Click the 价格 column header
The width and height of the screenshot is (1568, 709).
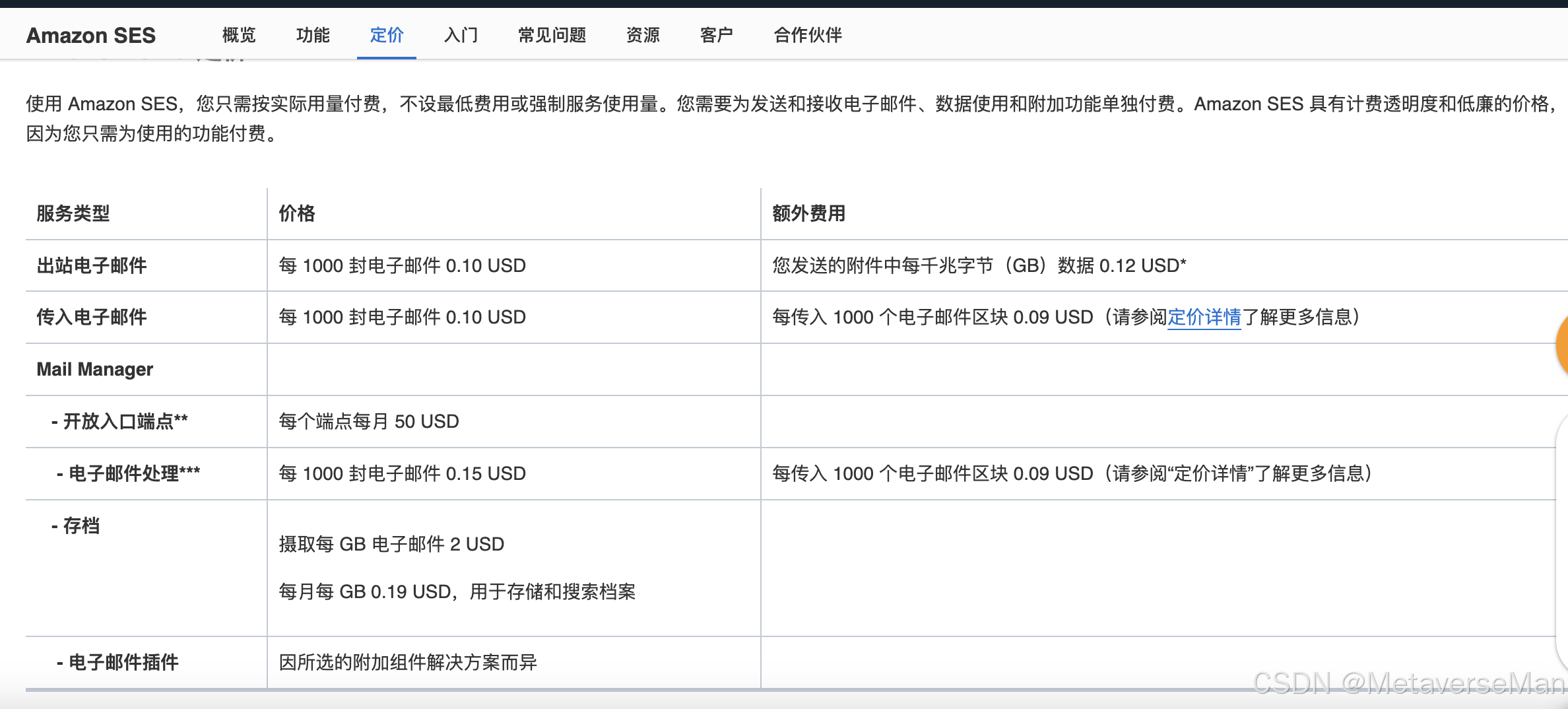(297, 213)
